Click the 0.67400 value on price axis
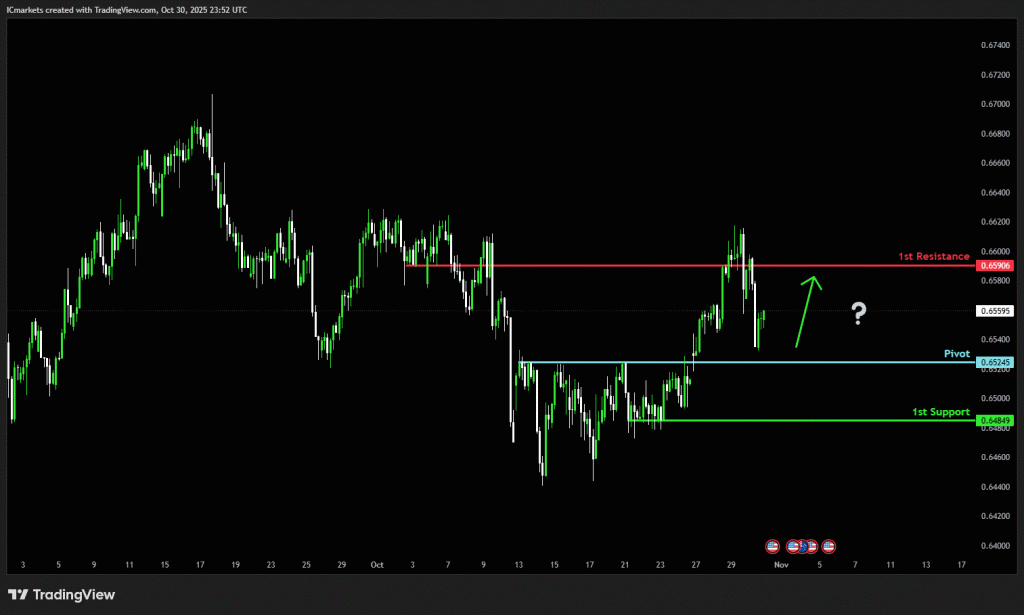 click(994, 45)
